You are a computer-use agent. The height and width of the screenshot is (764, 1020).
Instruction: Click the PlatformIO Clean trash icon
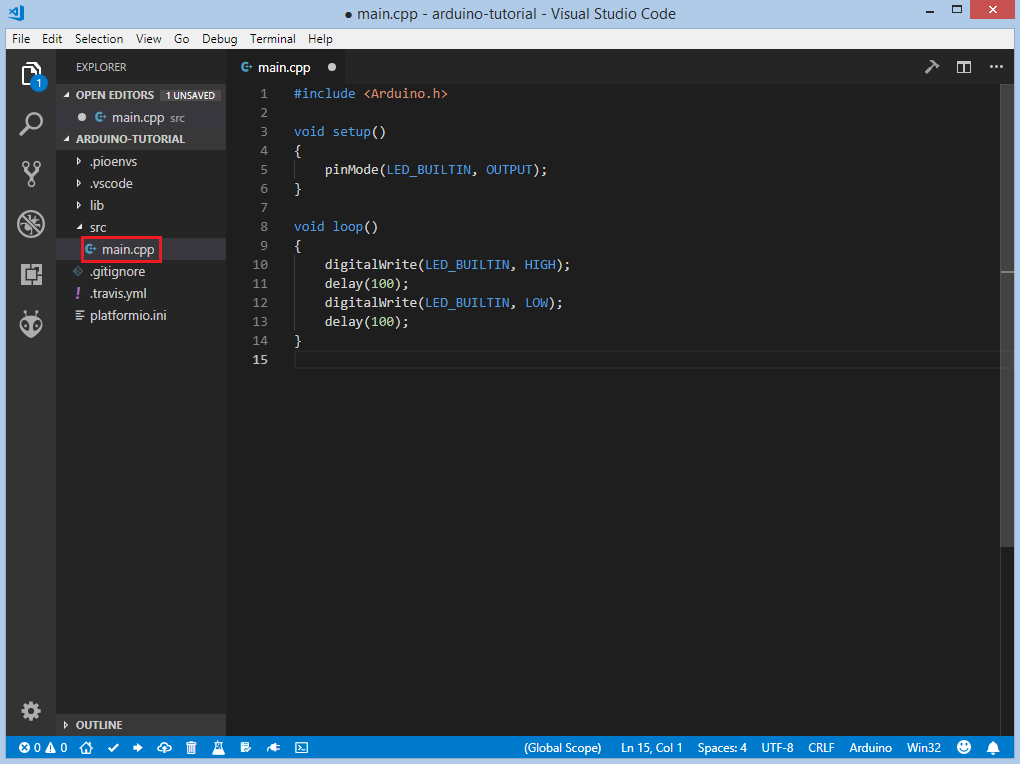tap(191, 748)
